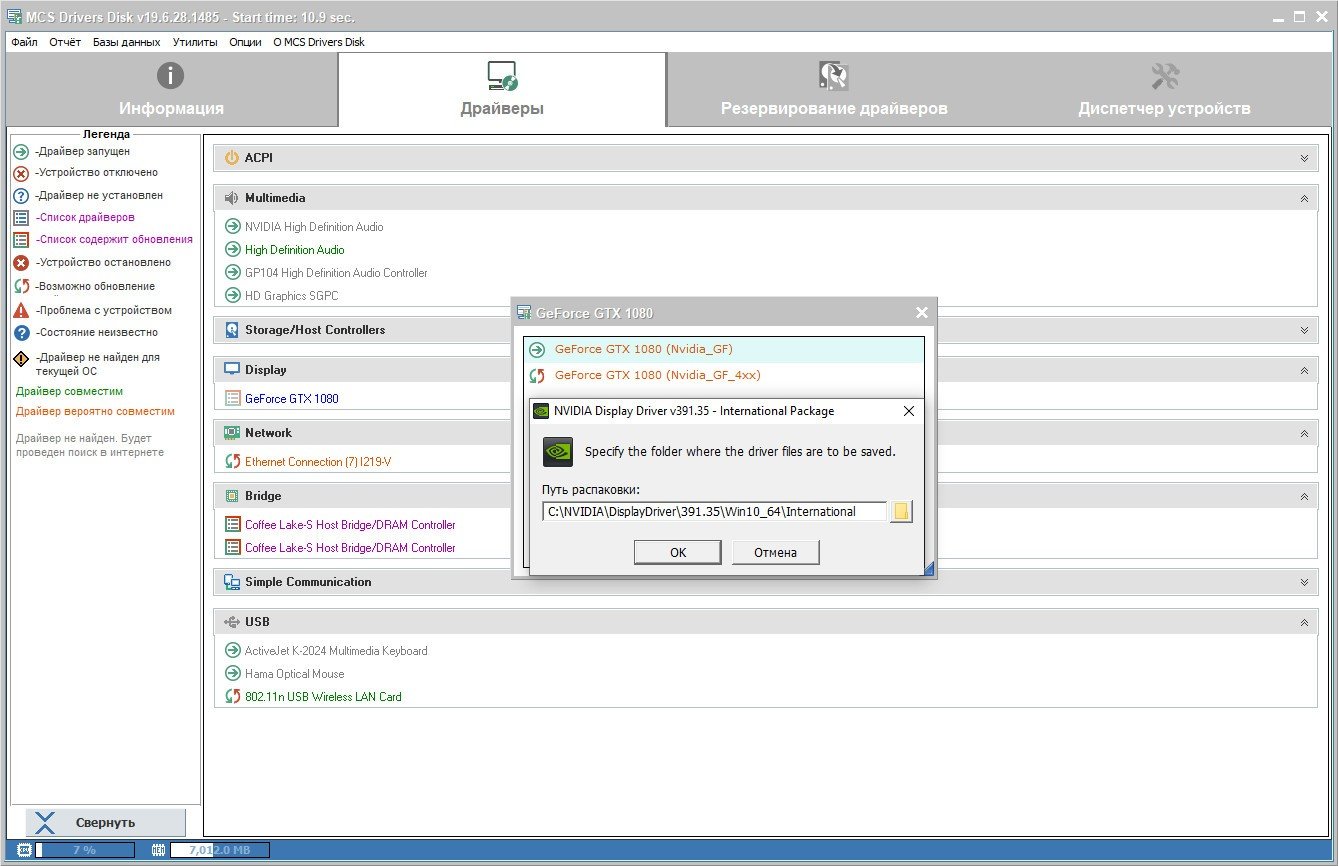Viewport: 1338px width, 866px height.
Task: Switch to the Резервирование драйверов tab
Action: pos(834,90)
